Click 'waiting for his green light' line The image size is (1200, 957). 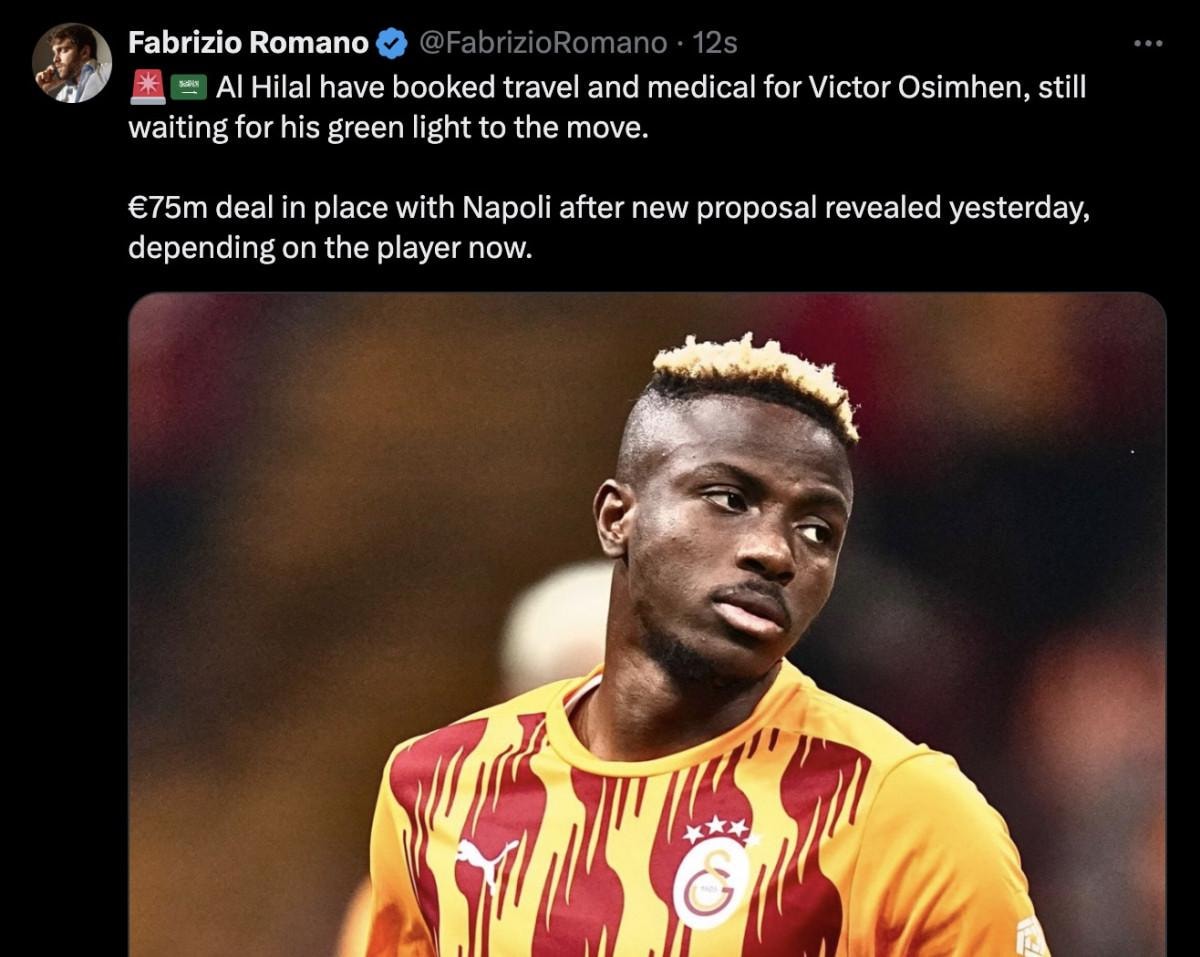(389, 128)
